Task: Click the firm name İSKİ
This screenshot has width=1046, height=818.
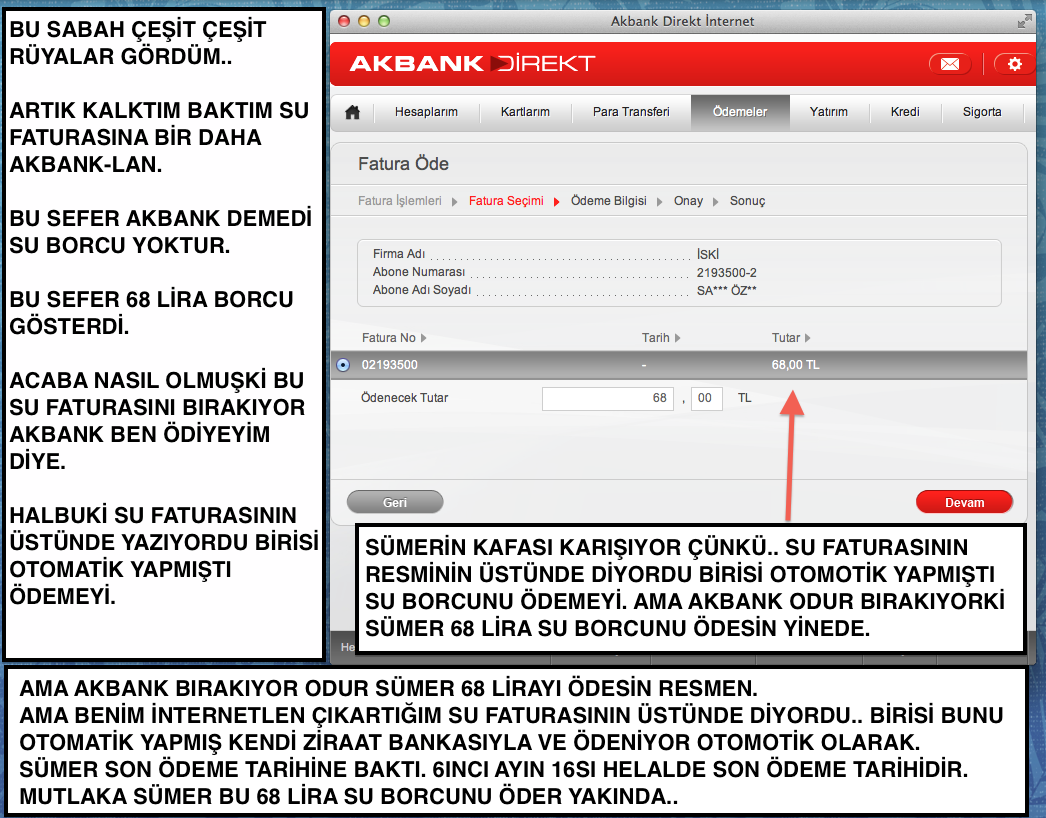Action: (x=708, y=254)
